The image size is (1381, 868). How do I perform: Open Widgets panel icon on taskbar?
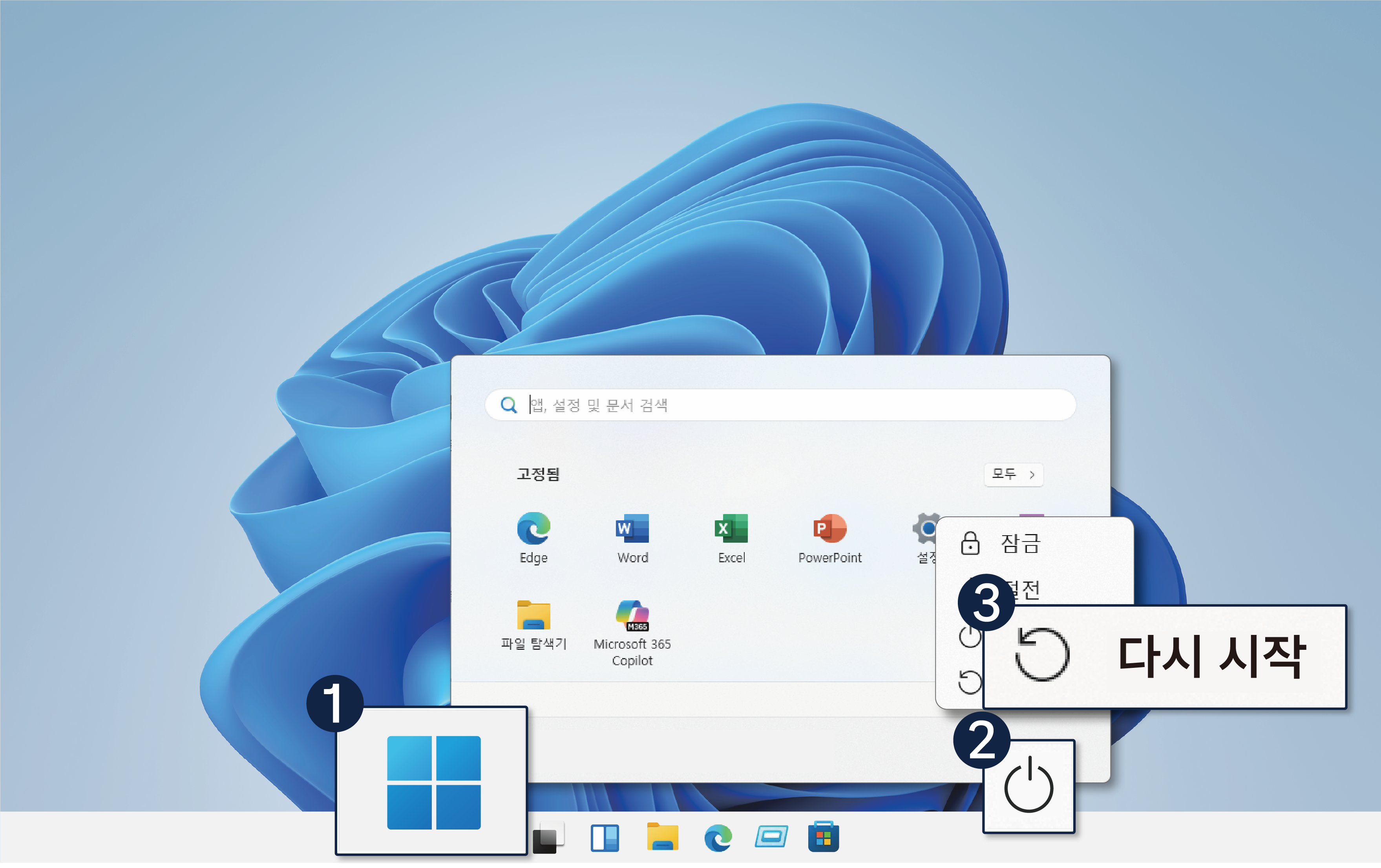pos(605,838)
